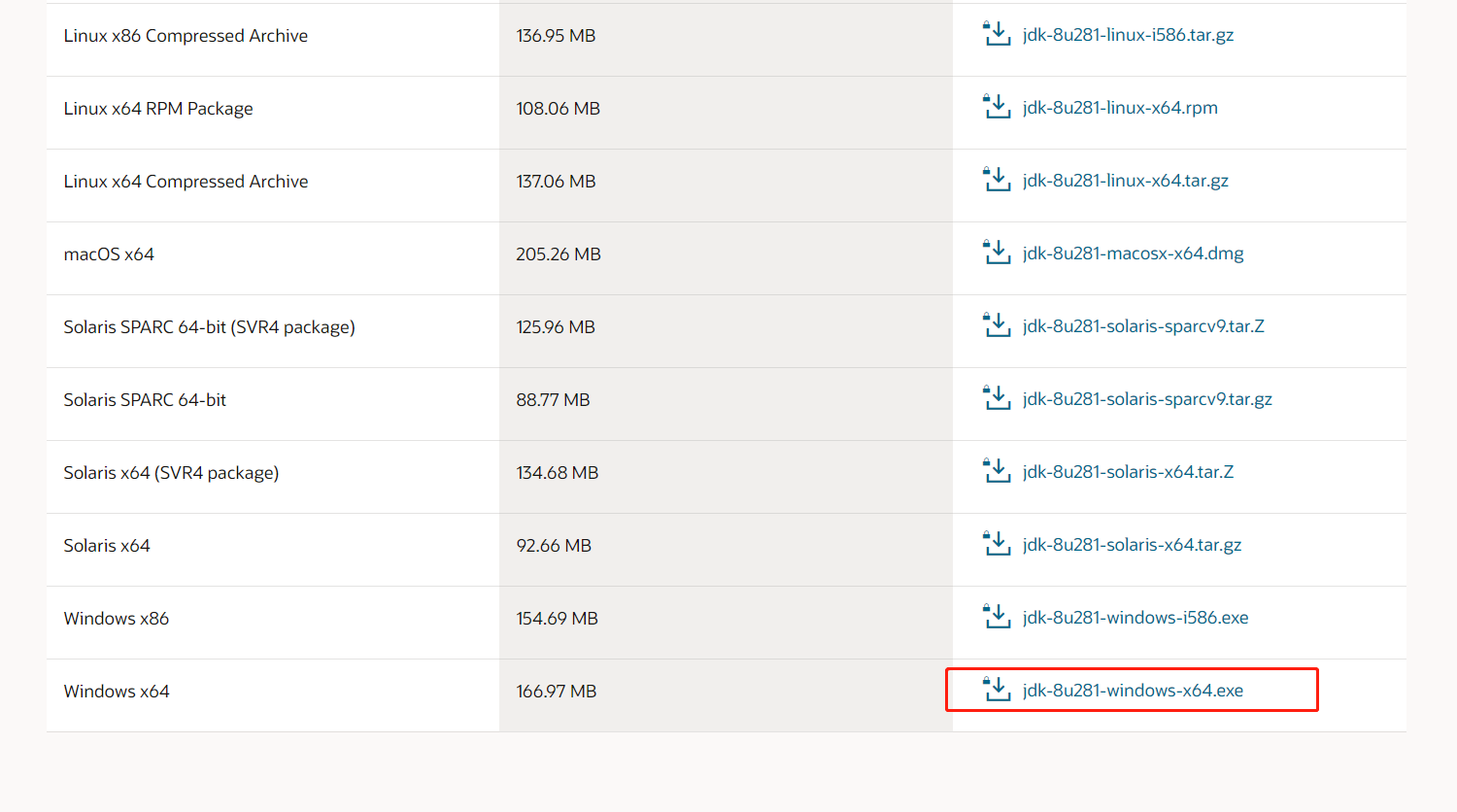
Task: Select the "Linux x64 Compressed Archive" label
Action: click(186, 182)
